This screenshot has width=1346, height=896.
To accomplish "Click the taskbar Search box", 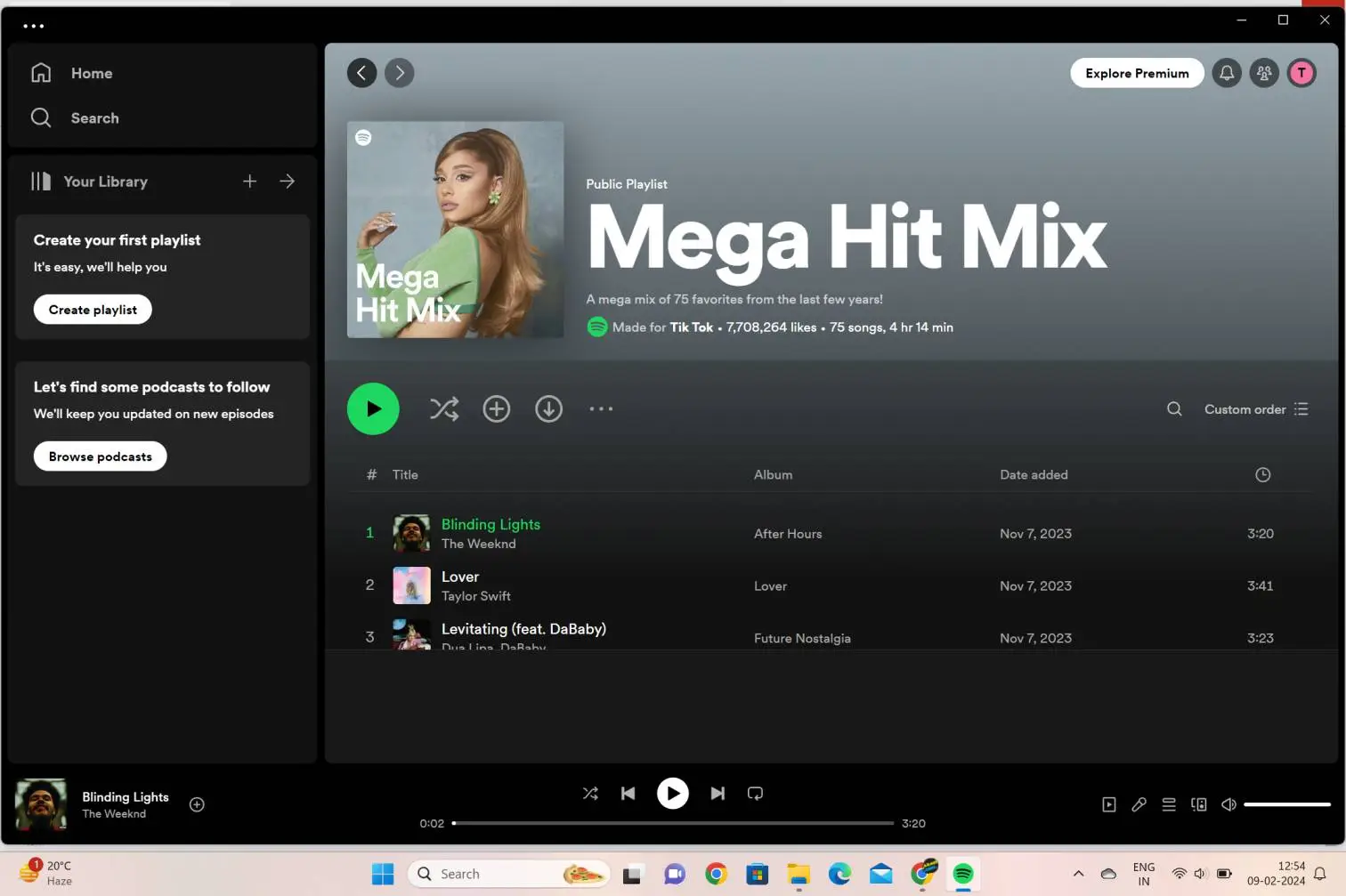I will click(509, 874).
